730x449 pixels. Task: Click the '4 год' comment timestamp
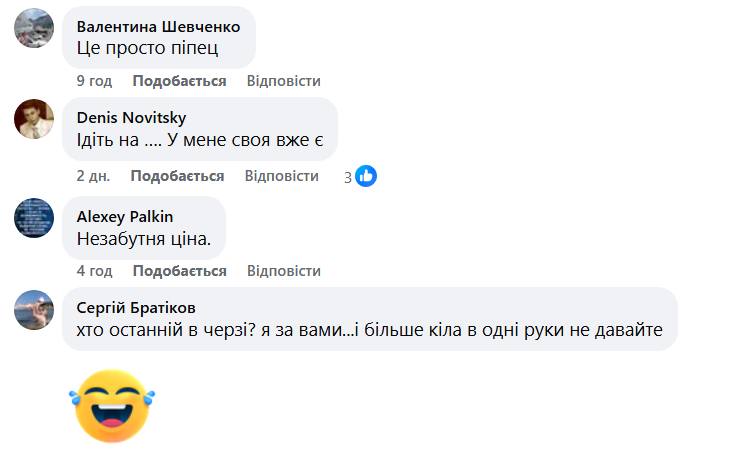pos(94,271)
